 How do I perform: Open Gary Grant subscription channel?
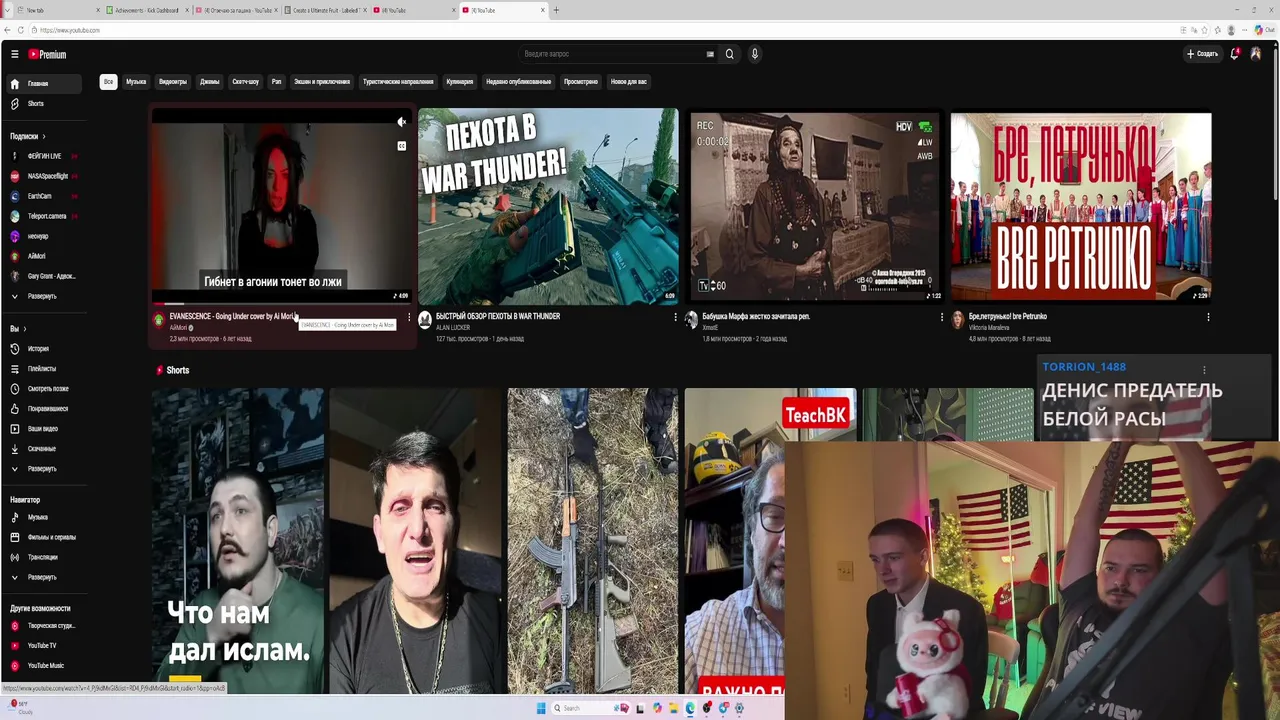click(42, 276)
